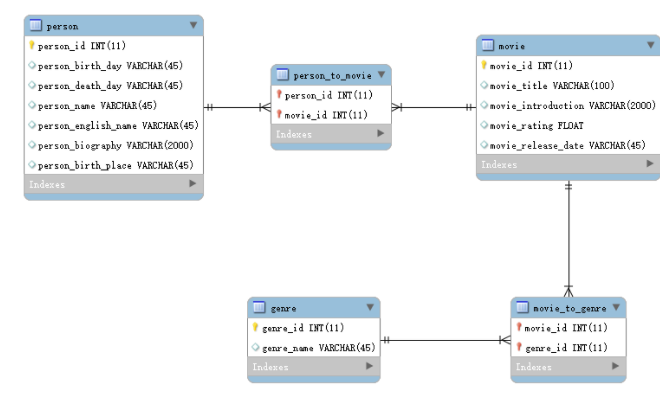Collapse the person table with header arrow
Image resolution: width=660 pixels, height=394 pixels.
coord(193,25)
